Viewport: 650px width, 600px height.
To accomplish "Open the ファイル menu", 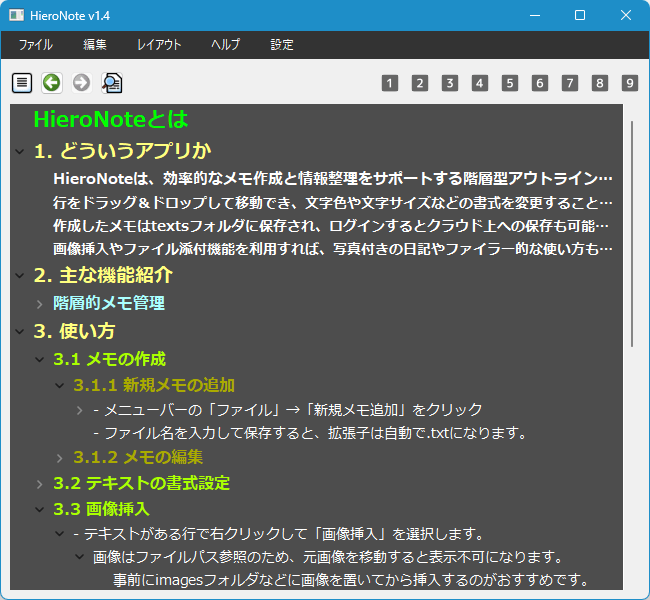I will click(x=36, y=44).
